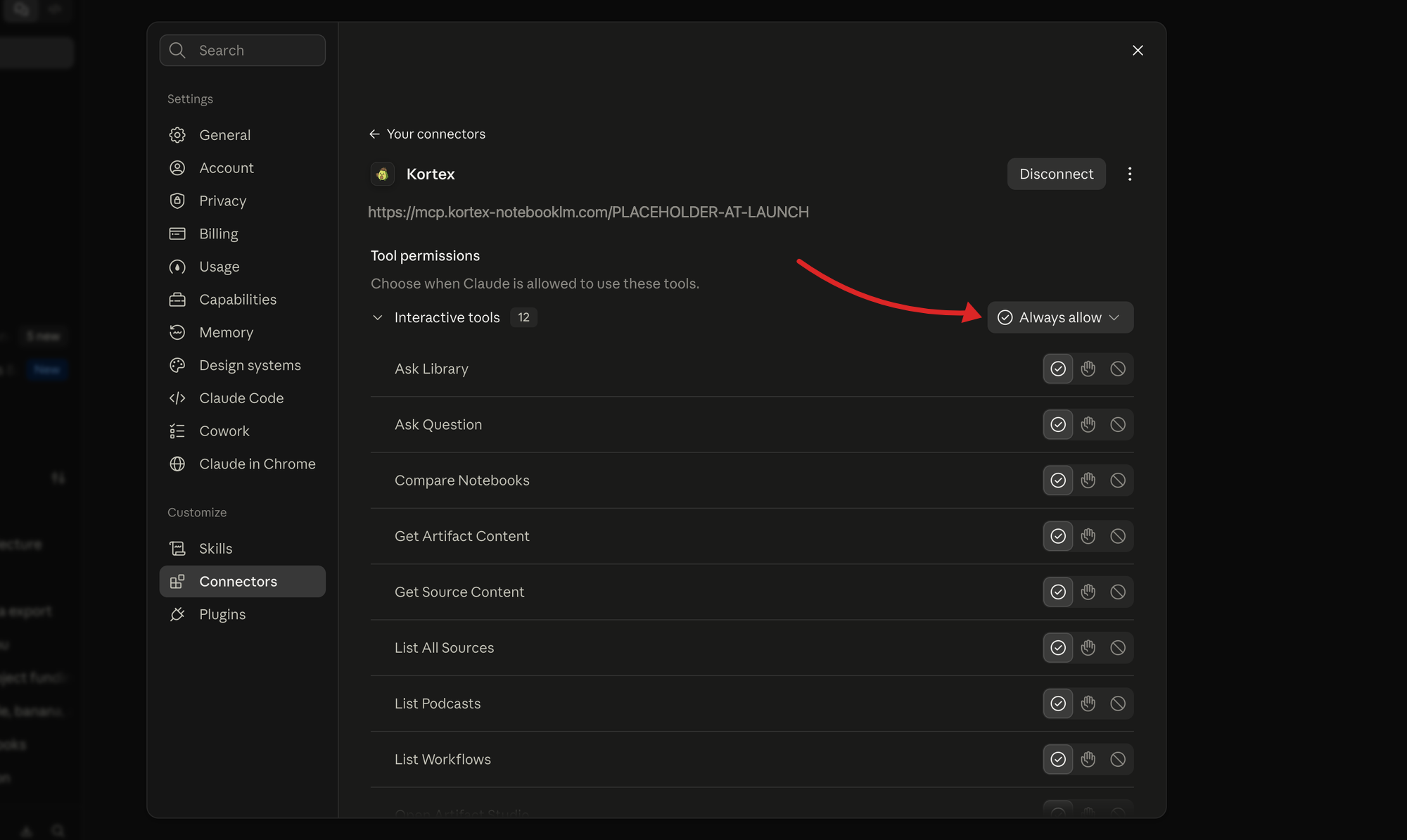Click the Tool permissions heading
Screen dimensions: 1407x840
[425, 255]
